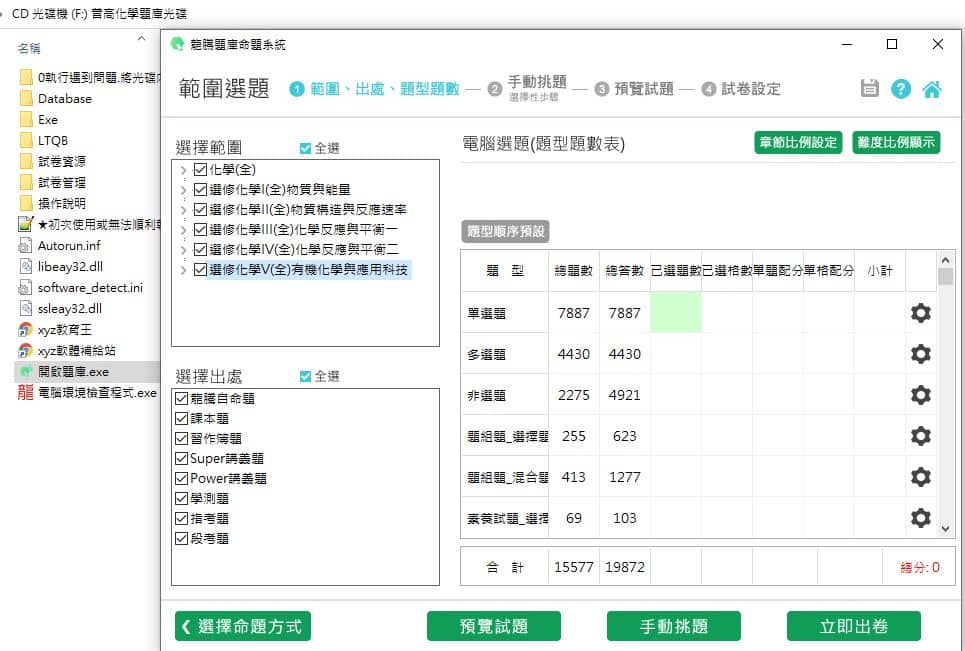Click bottom 預覽試題 green button

(x=494, y=626)
